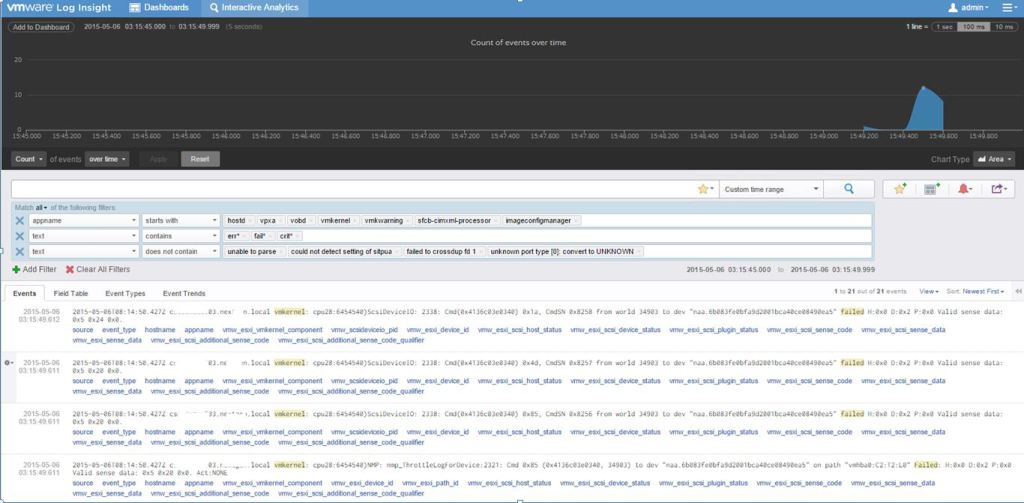Click Add to Dashboard button
Image resolution: width=1024 pixels, height=503 pixels.
coord(40,27)
